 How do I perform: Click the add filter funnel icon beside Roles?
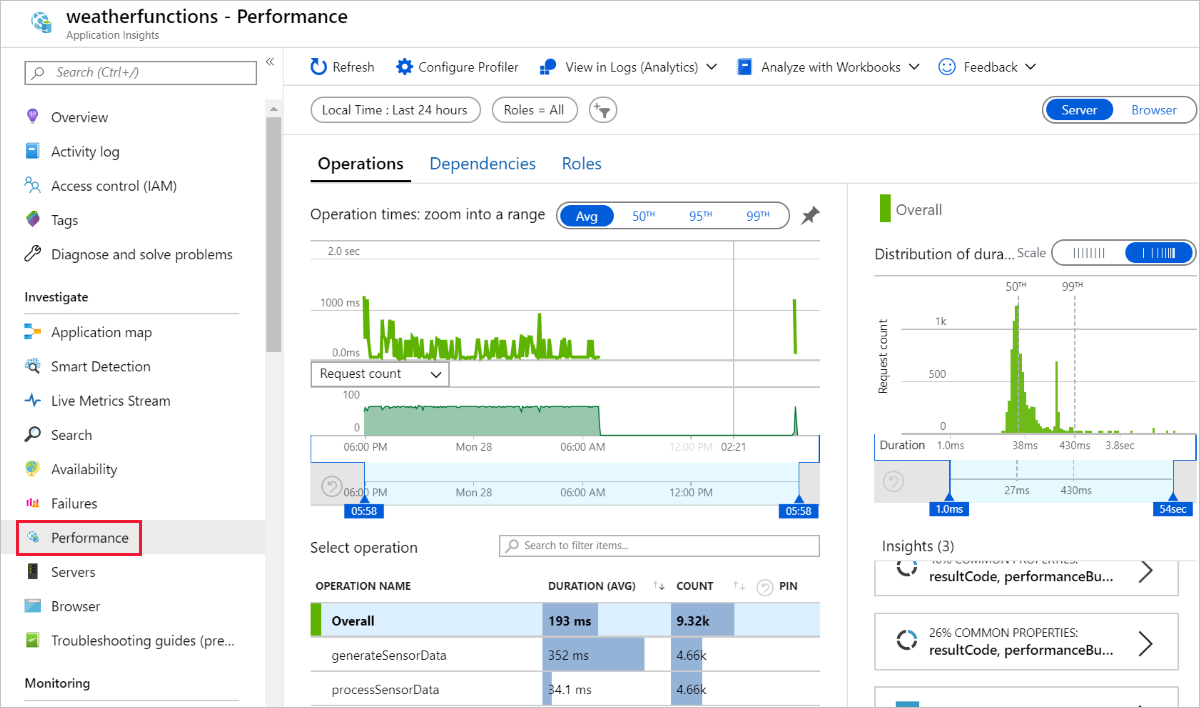pyautogui.click(x=603, y=110)
